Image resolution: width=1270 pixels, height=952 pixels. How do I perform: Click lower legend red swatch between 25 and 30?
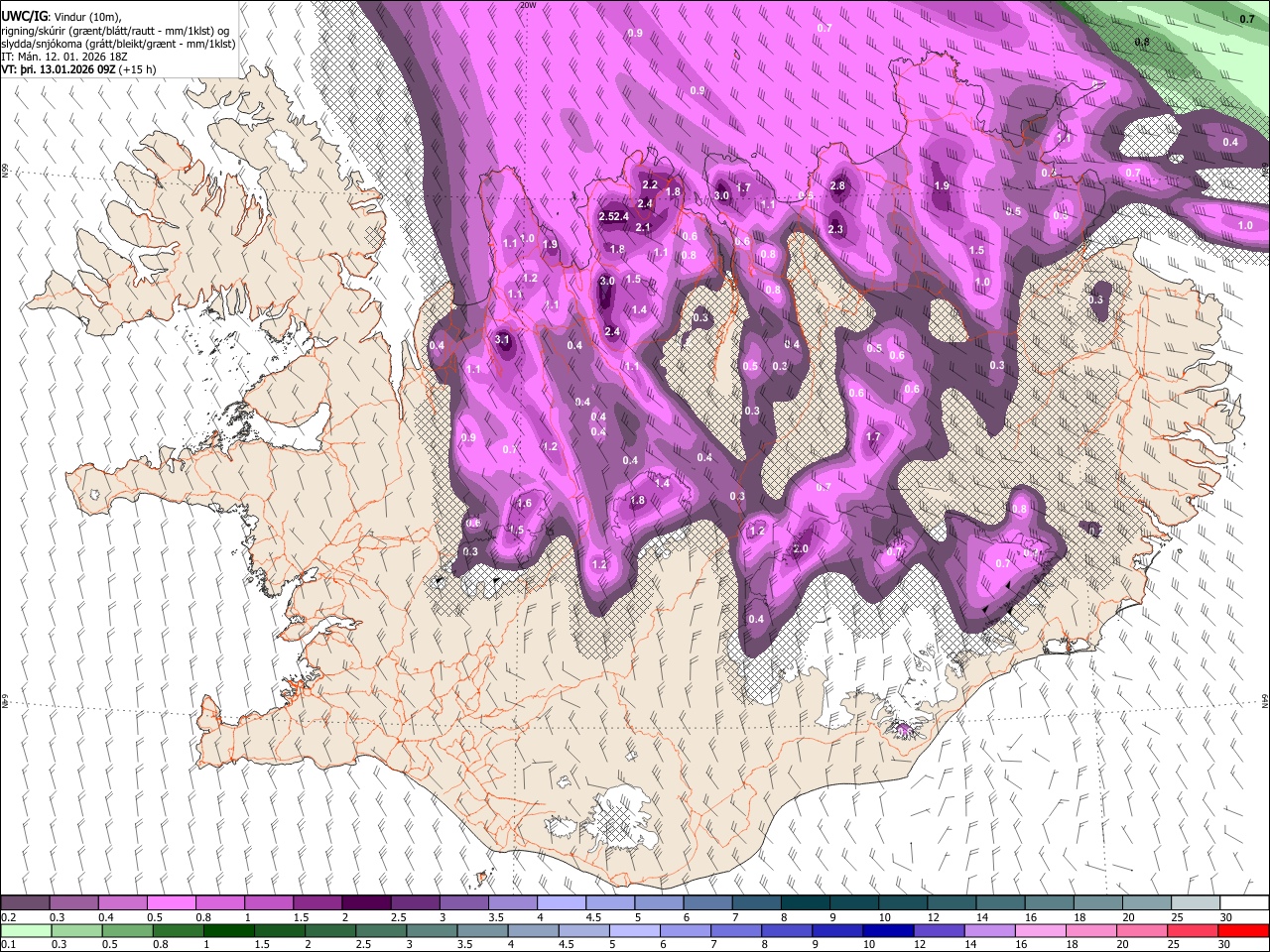1192,930
